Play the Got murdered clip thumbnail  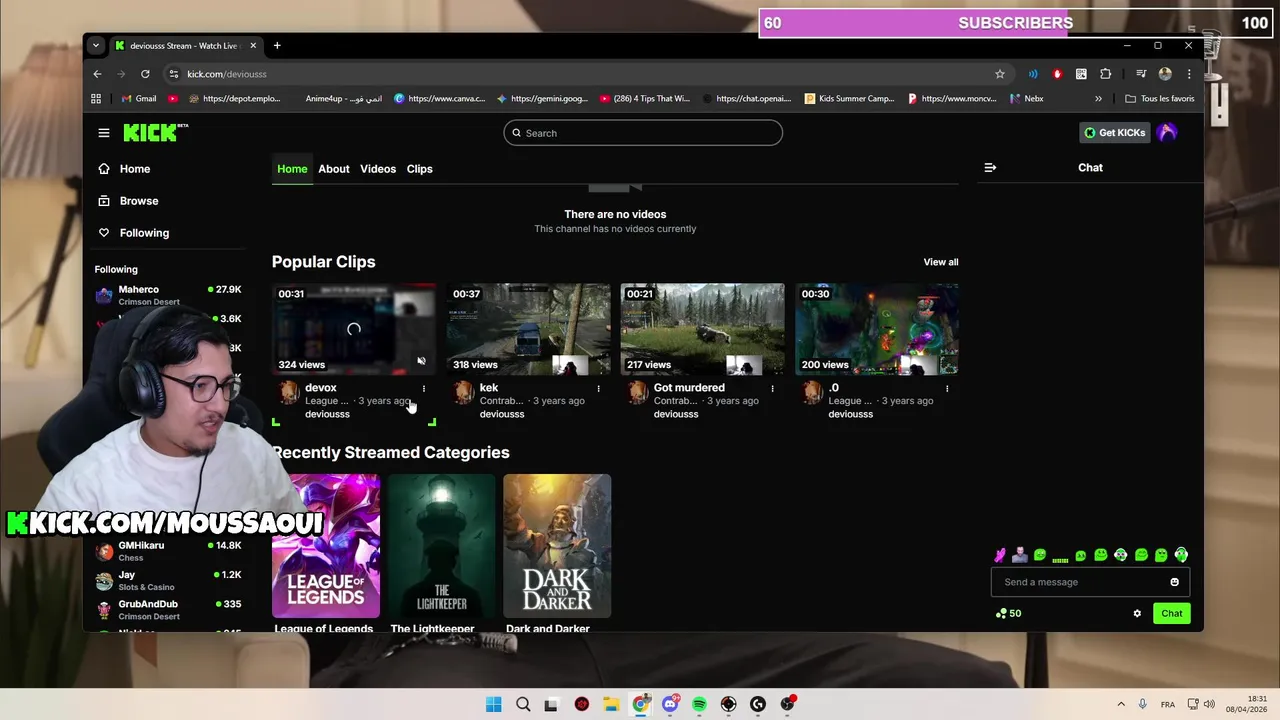(702, 329)
